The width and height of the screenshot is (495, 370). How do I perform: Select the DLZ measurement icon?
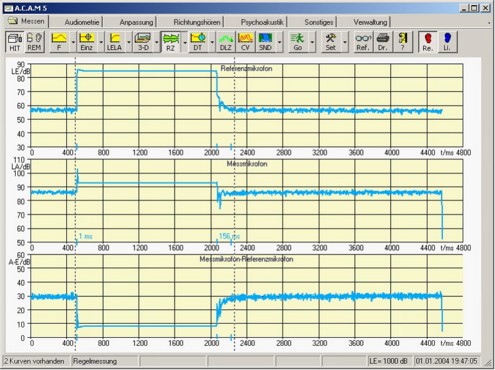226,42
